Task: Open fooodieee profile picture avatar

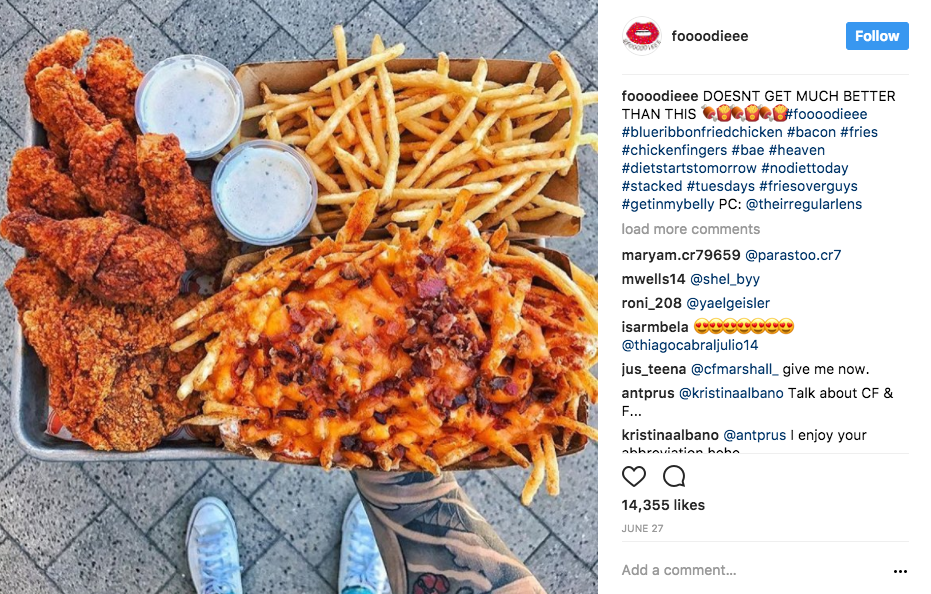Action: pos(642,36)
